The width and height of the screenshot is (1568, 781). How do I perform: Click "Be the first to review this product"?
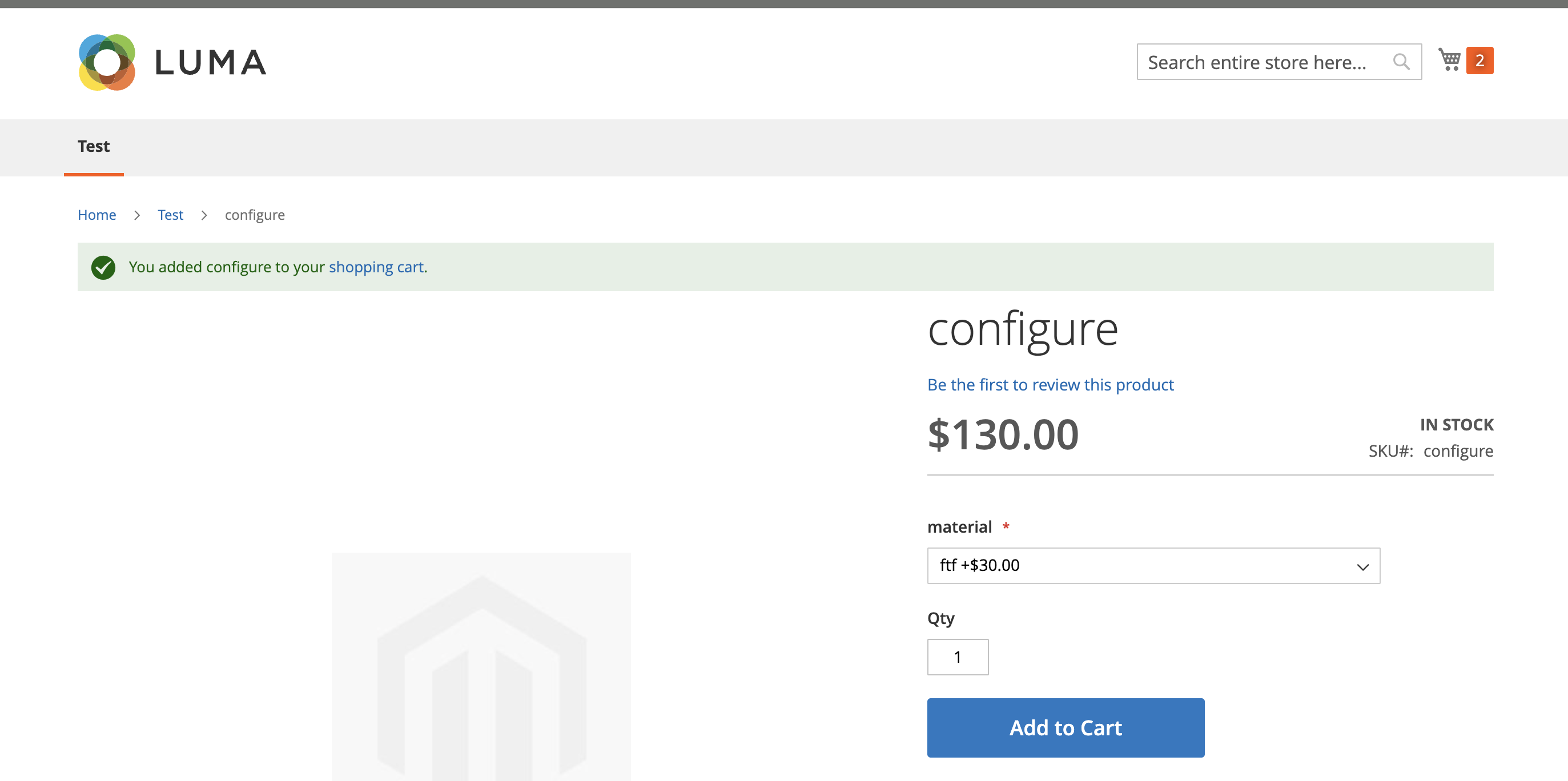pyautogui.click(x=1050, y=384)
